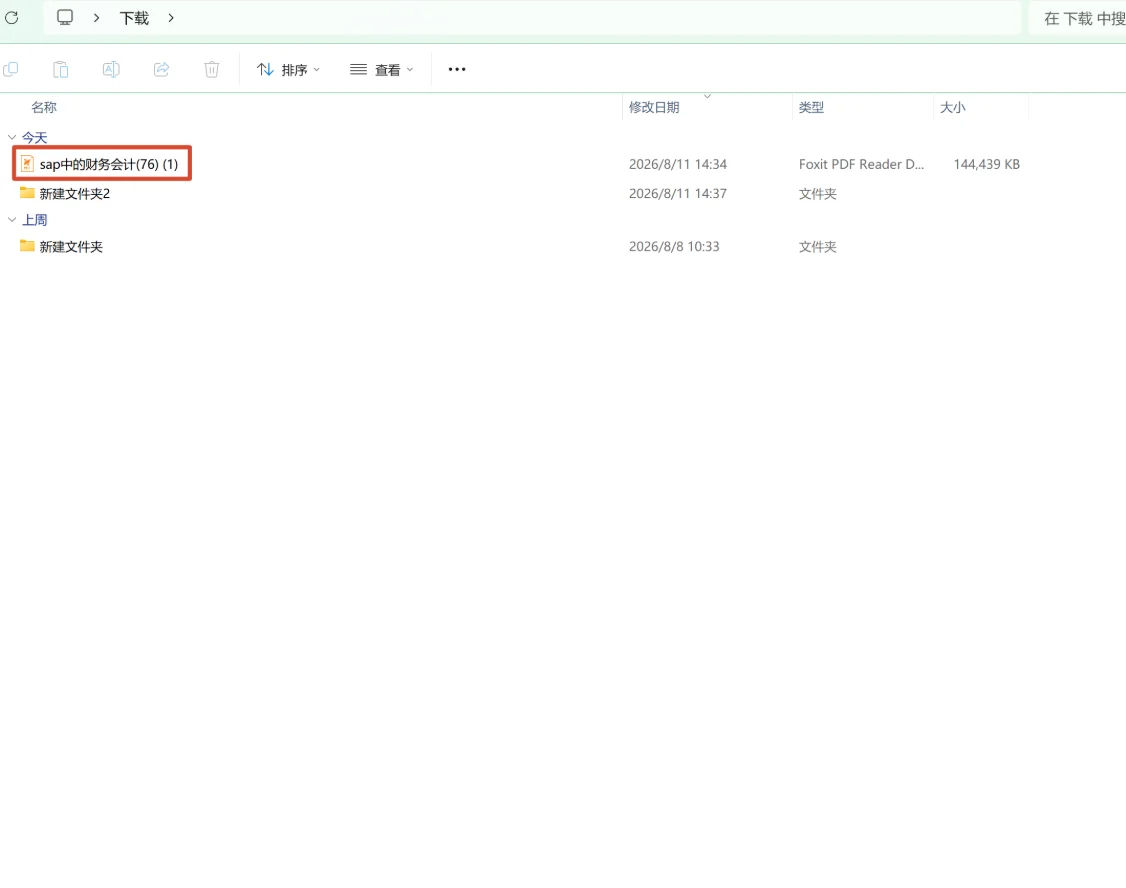Click the Share toolbar icon
Image resolution: width=1126 pixels, height=888 pixels.
162,70
